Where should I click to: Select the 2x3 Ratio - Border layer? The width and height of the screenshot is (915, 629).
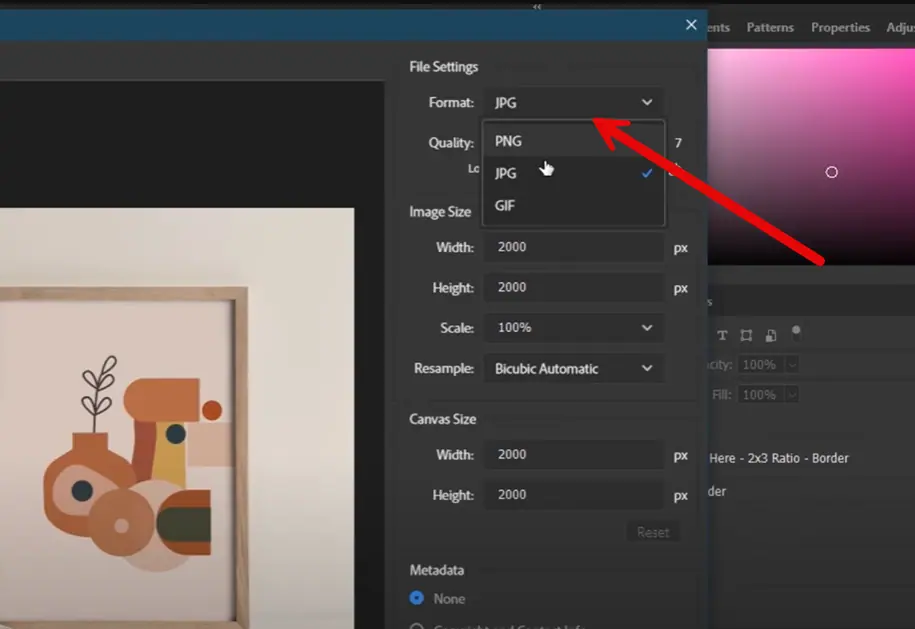tap(780, 458)
